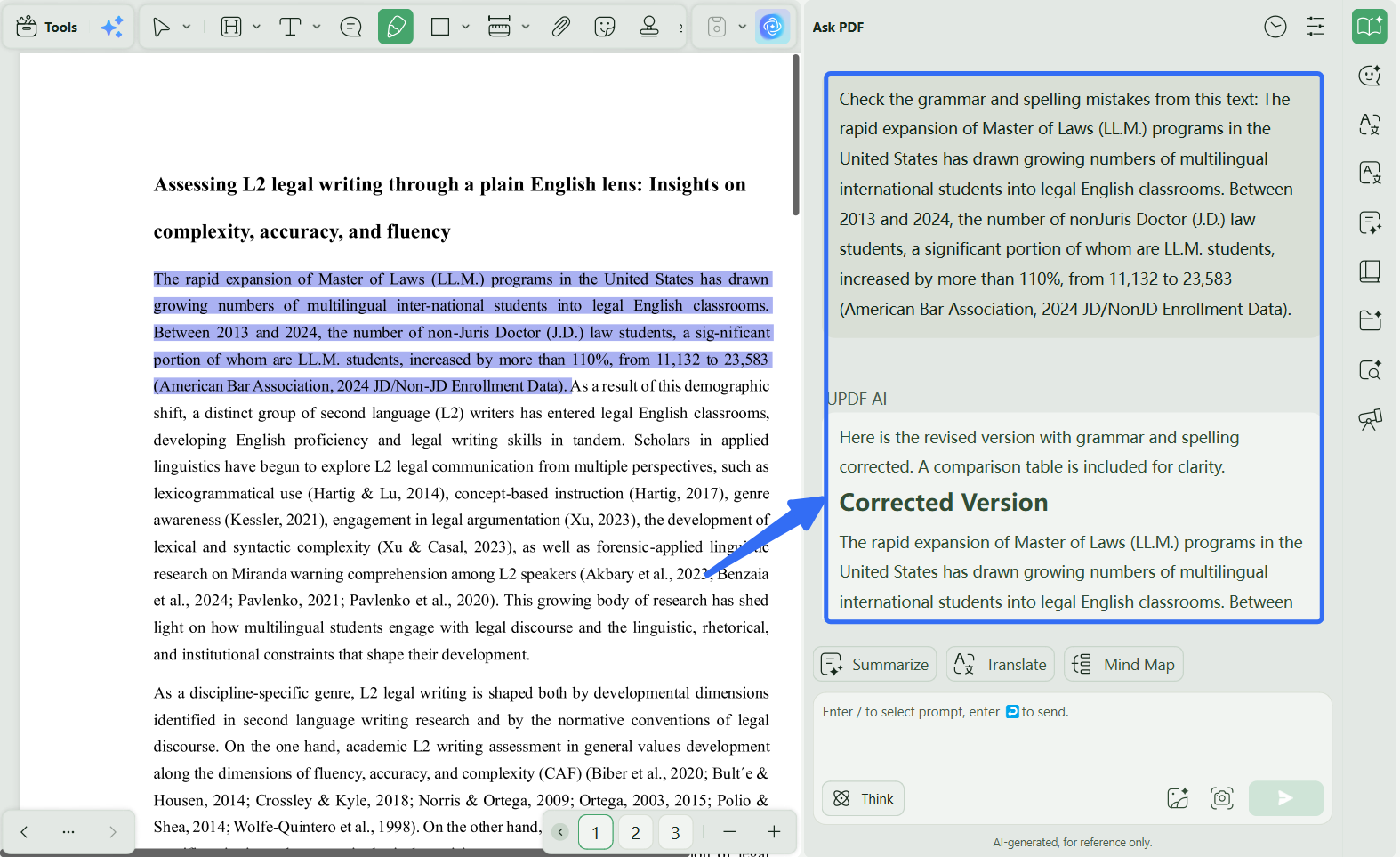Click the AI note sparkle sidebar icon
The height and width of the screenshot is (857, 1400).
coord(1370,222)
